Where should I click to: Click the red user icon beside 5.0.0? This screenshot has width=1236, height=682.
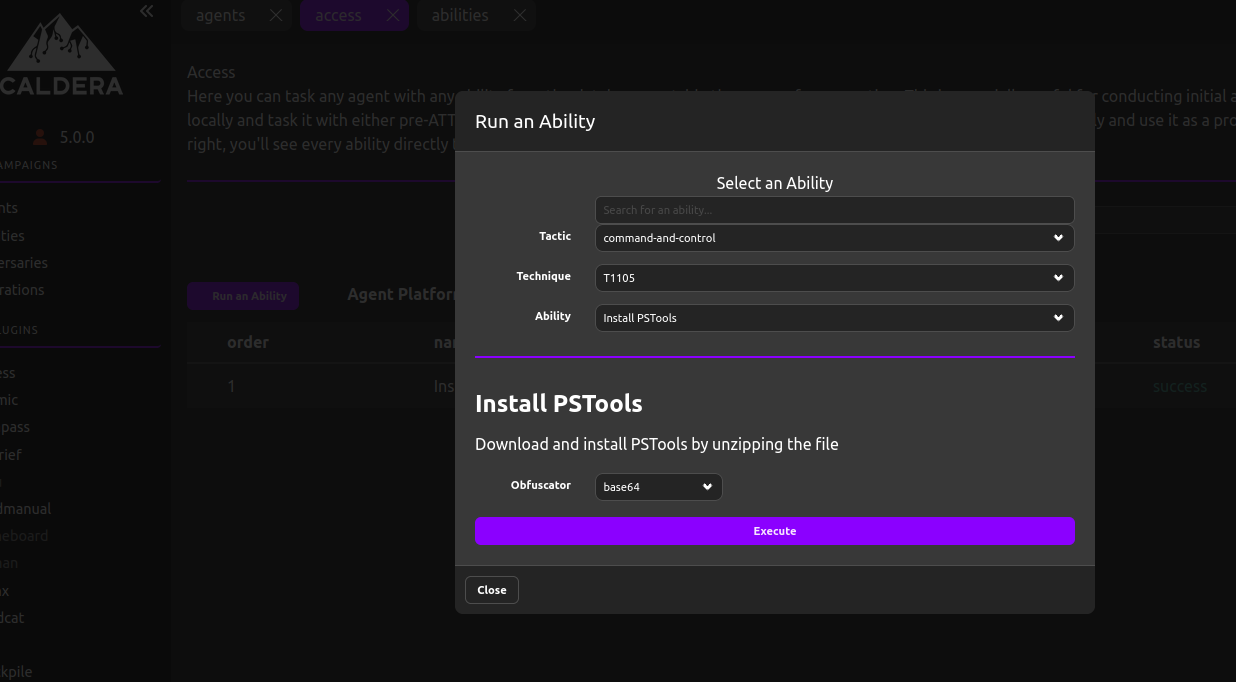[40, 137]
